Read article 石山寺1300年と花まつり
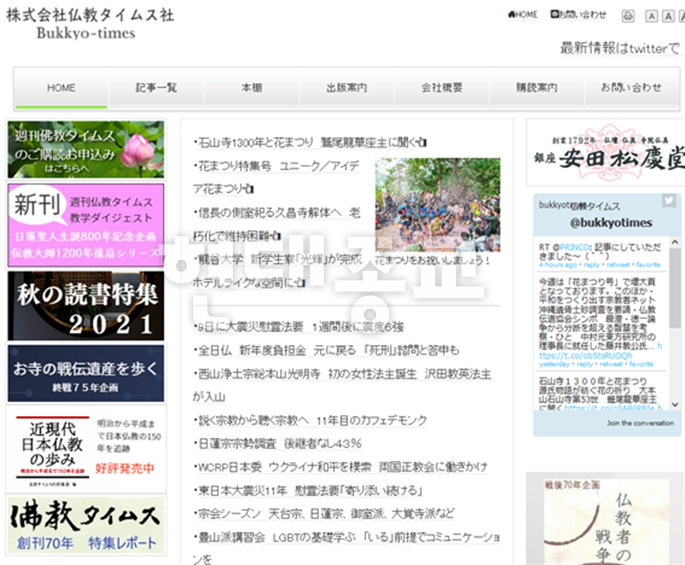The image size is (685, 565). tap(306, 142)
